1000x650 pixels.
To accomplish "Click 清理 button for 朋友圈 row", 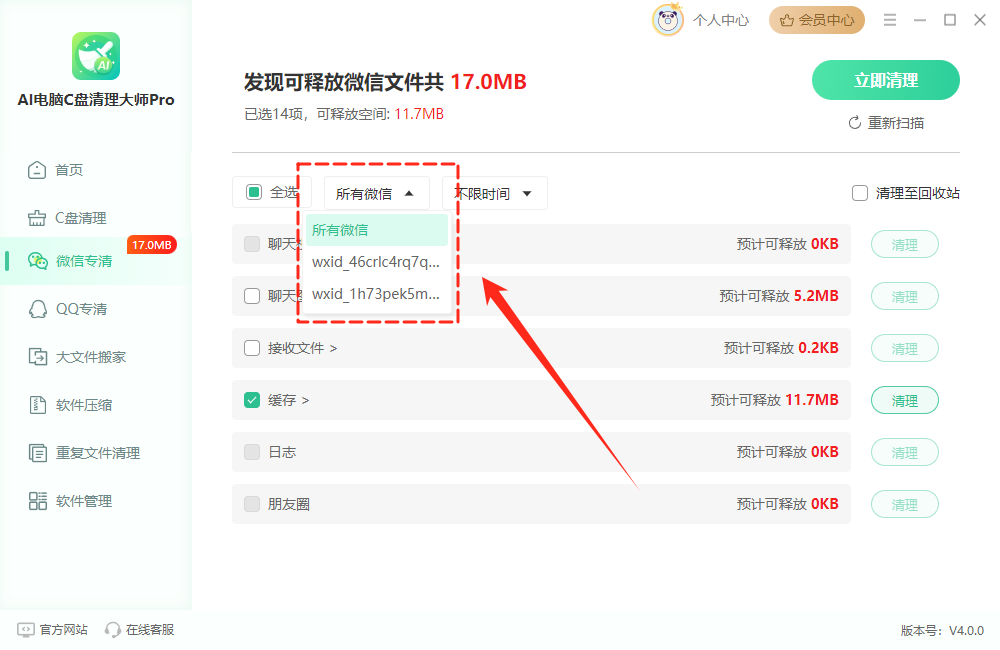I will coord(904,505).
